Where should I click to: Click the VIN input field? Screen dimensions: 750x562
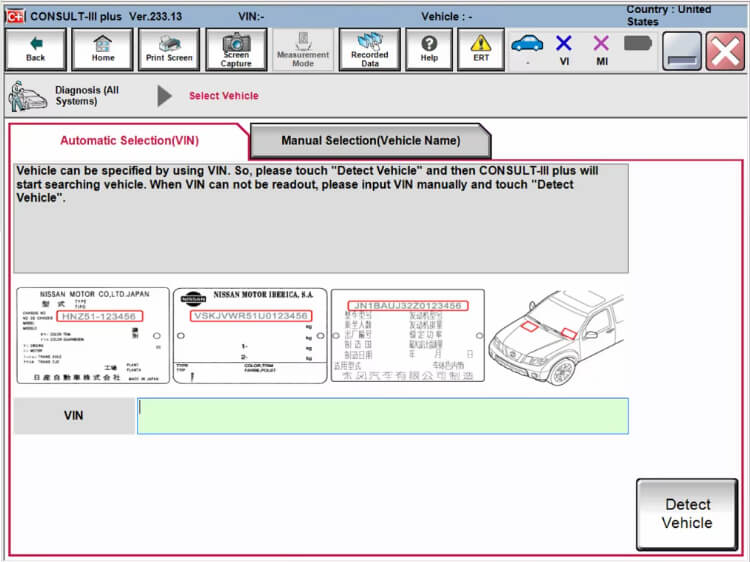(x=383, y=416)
